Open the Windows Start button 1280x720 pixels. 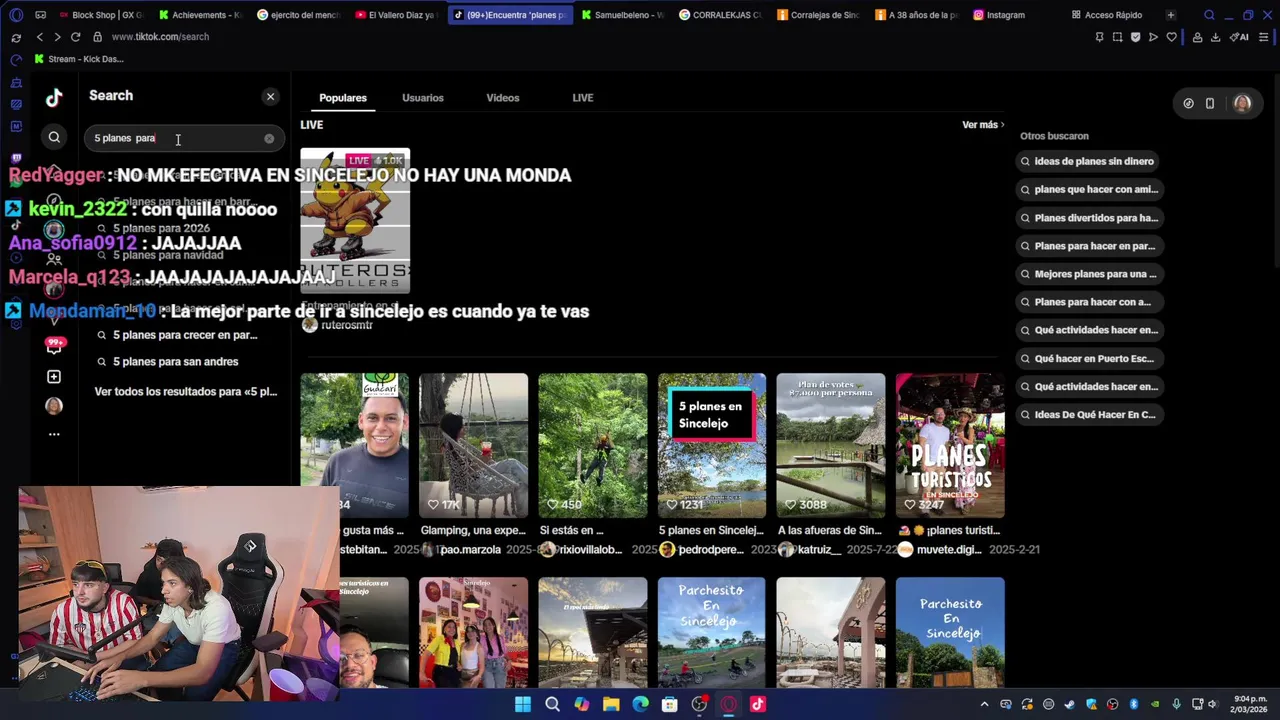click(x=523, y=705)
